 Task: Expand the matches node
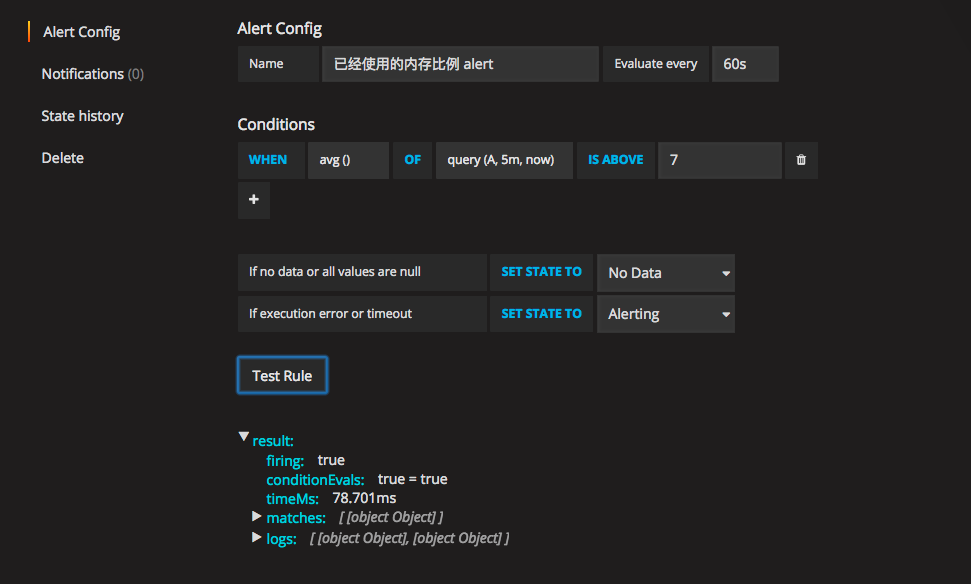(256, 516)
